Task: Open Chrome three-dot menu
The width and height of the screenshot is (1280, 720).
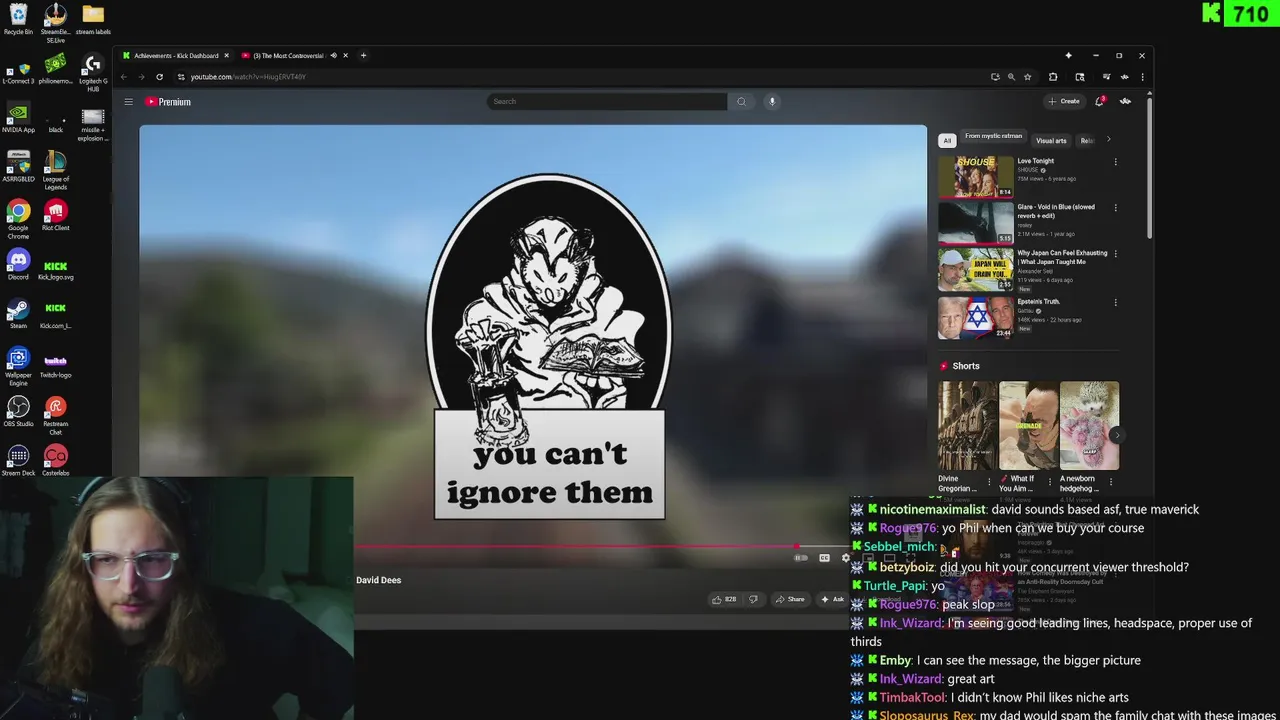Action: tap(1142, 77)
